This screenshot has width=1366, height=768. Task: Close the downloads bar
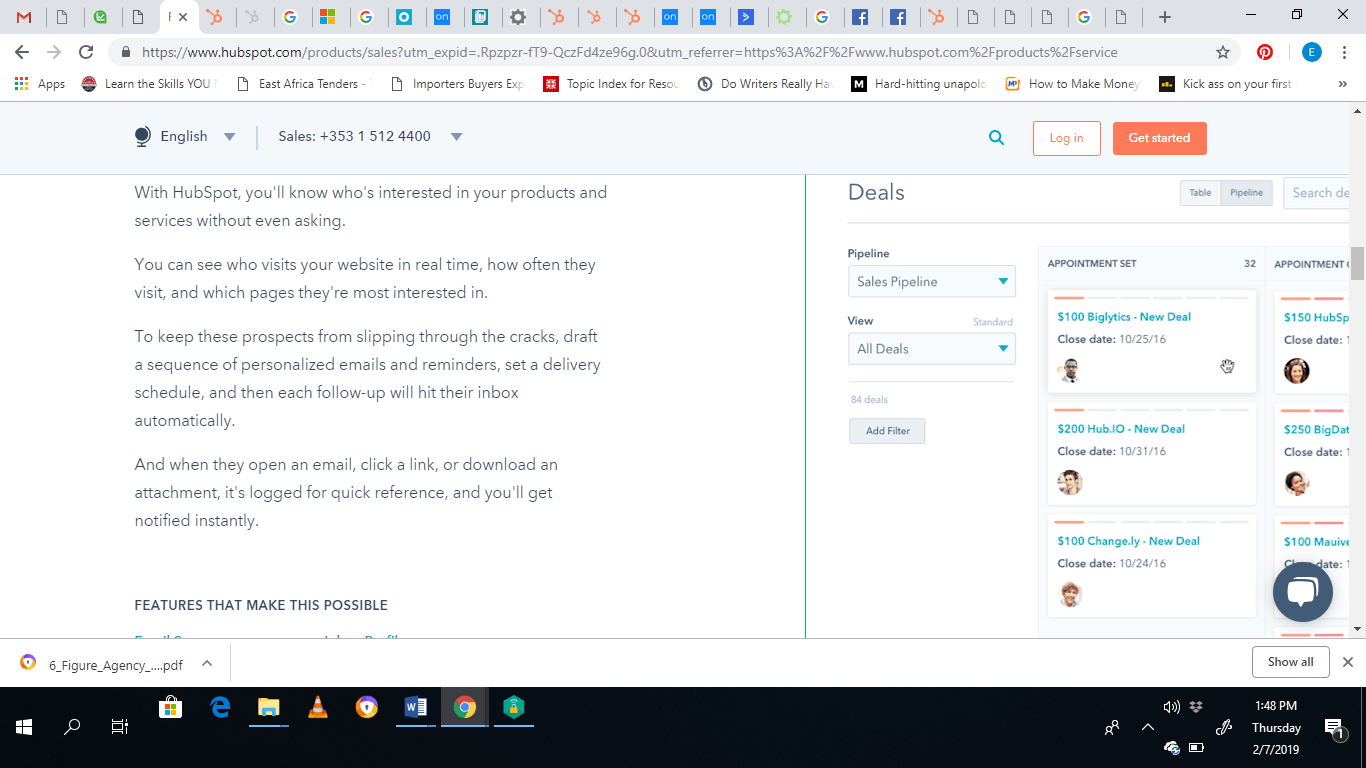pyautogui.click(x=1347, y=662)
